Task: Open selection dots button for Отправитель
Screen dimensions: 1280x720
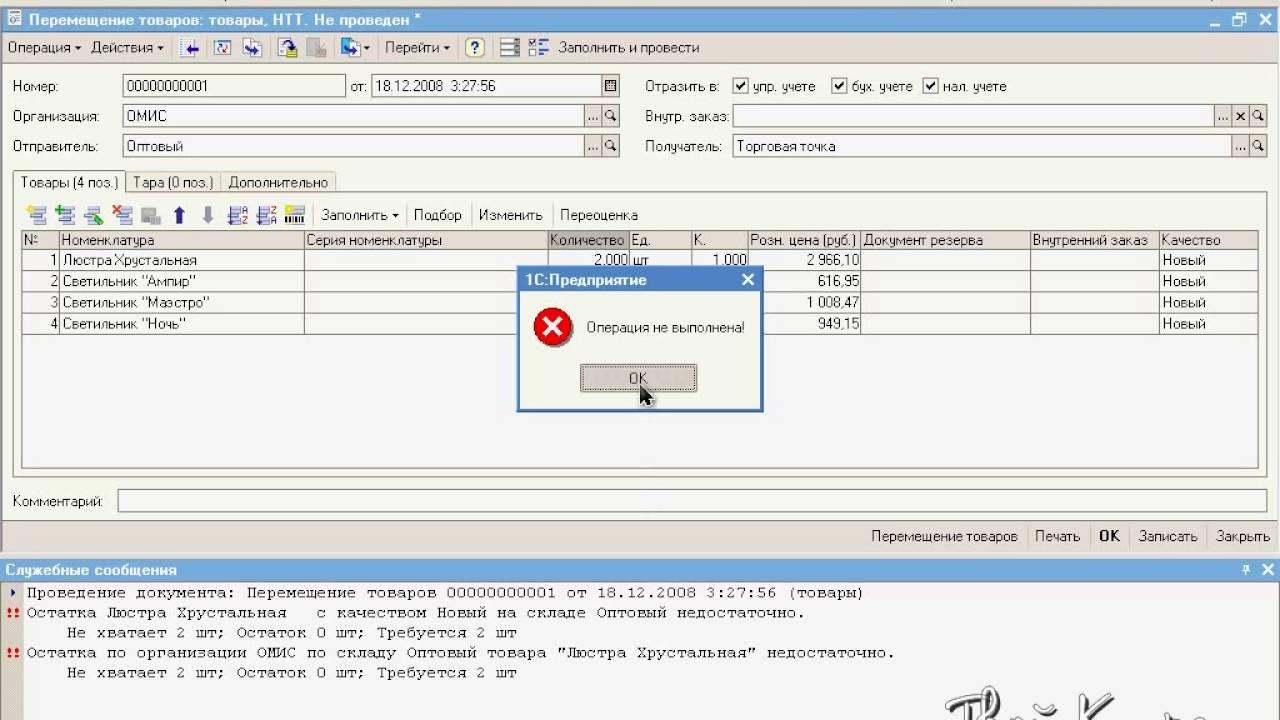Action: coord(593,146)
